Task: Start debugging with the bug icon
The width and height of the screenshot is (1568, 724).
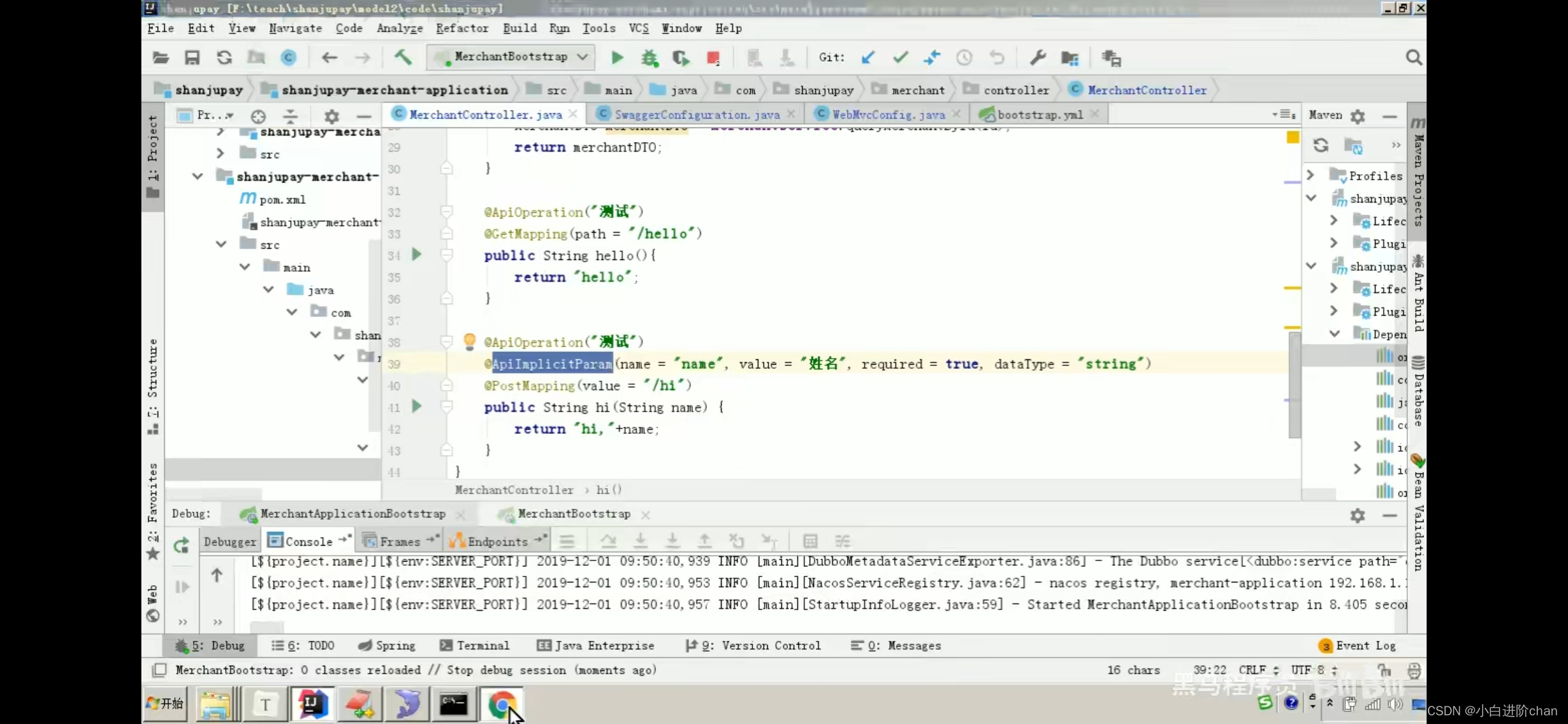Action: pyautogui.click(x=649, y=58)
